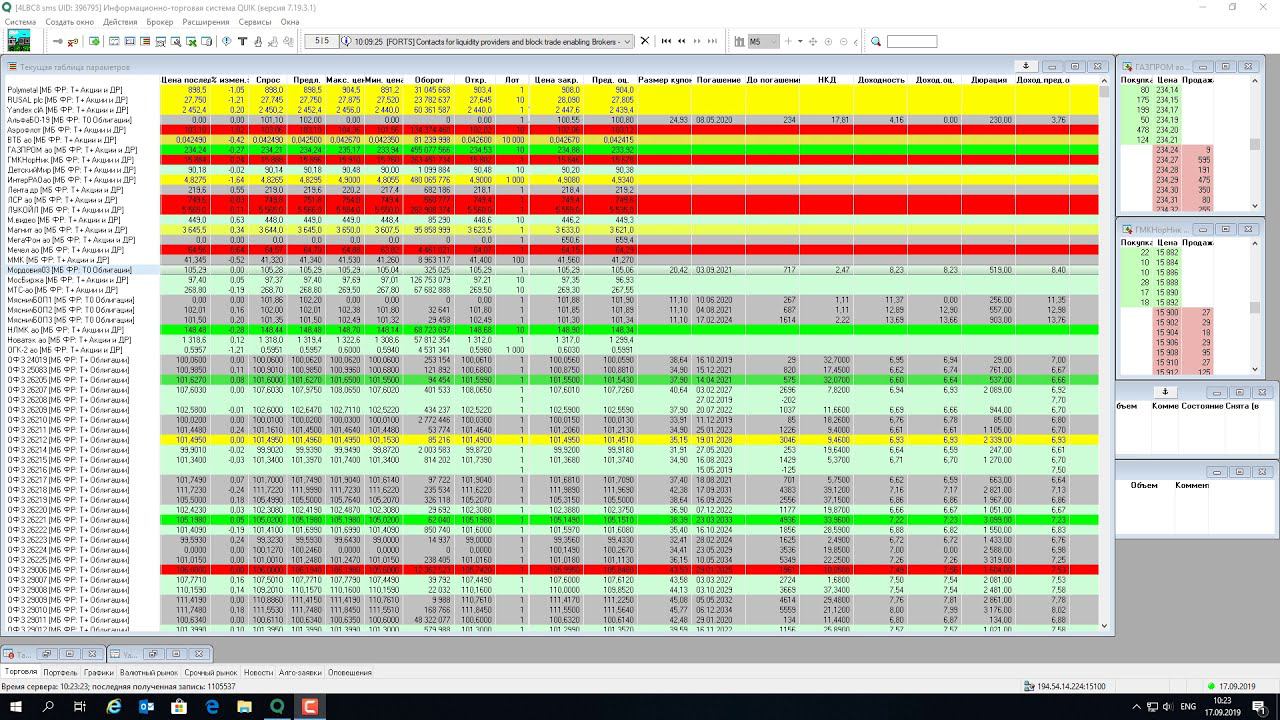1280x720 pixels.
Task: Click the magnifier search icon
Action: click(x=876, y=41)
